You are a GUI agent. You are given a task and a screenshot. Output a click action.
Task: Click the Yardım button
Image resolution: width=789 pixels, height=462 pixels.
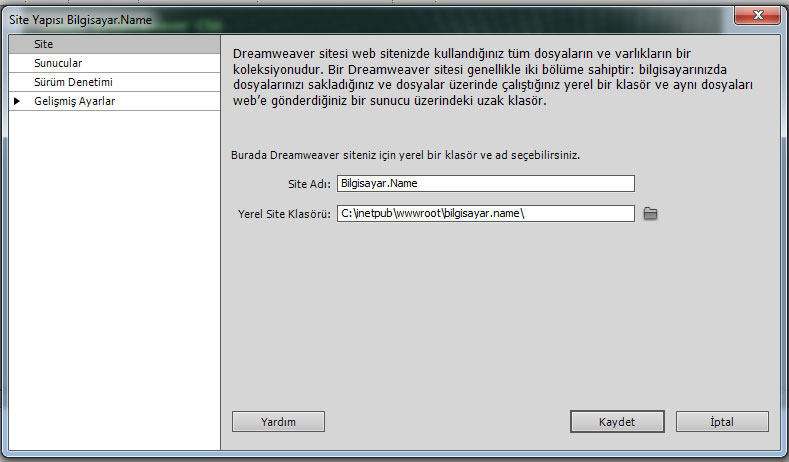pyautogui.click(x=278, y=422)
